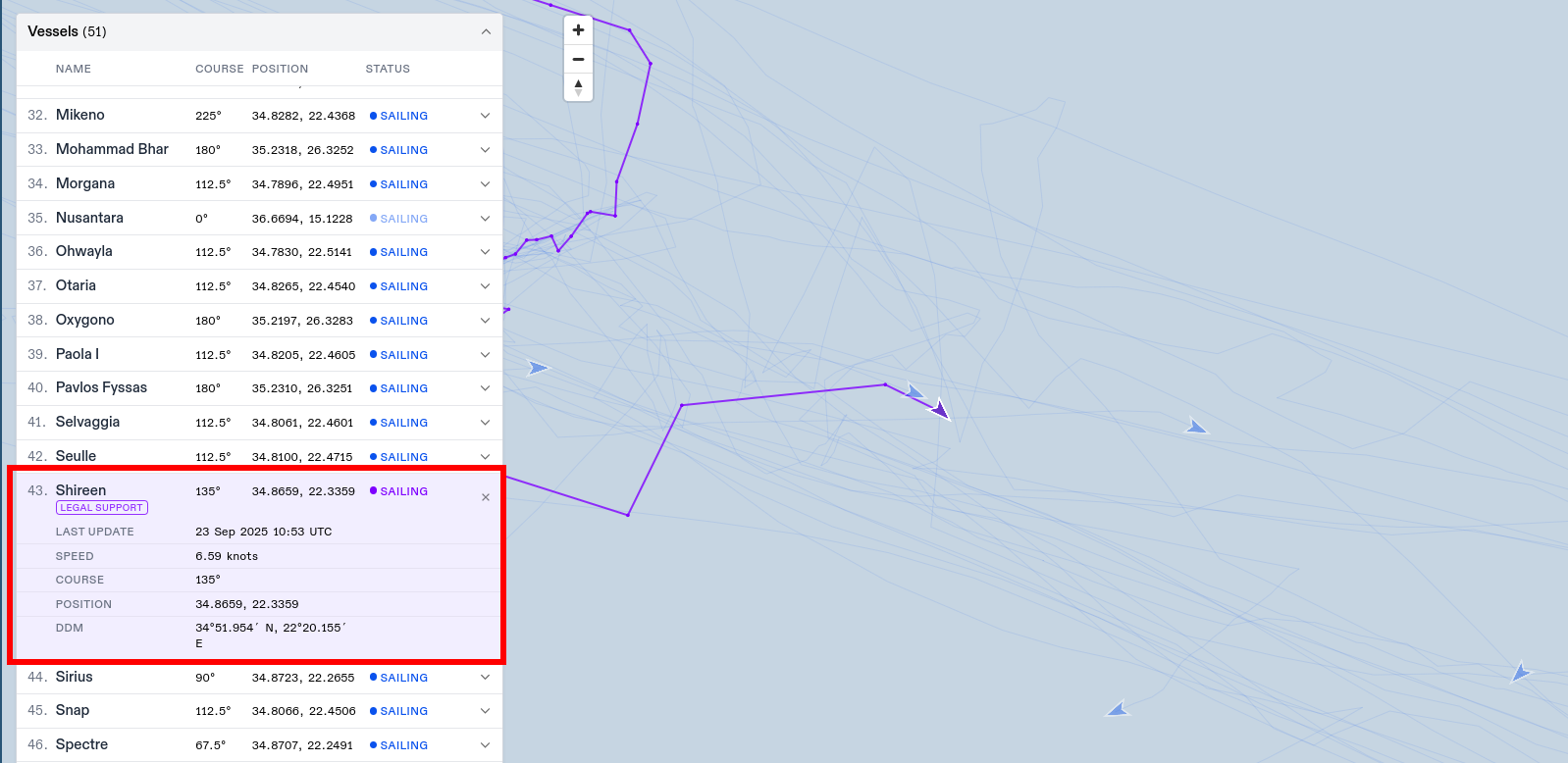Image resolution: width=1568 pixels, height=763 pixels.
Task: Open the Sirius row chevron
Action: click(x=485, y=678)
